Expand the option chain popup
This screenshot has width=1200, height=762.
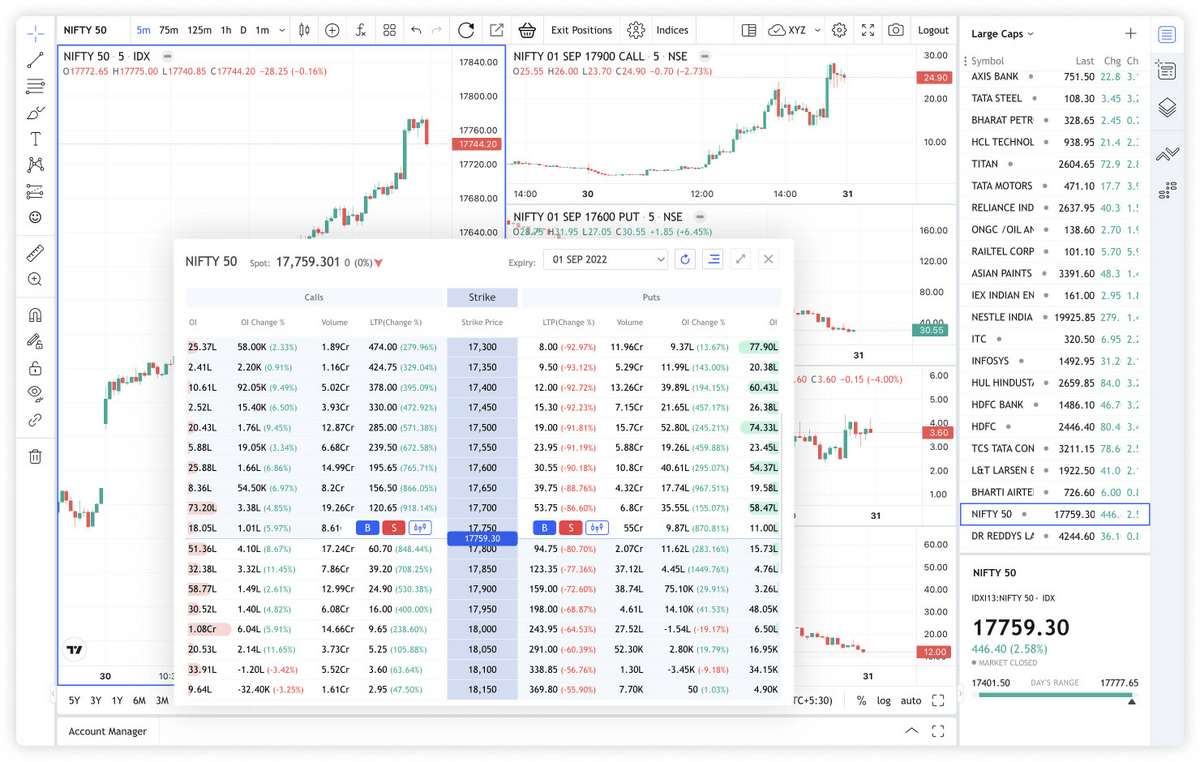coord(740,259)
